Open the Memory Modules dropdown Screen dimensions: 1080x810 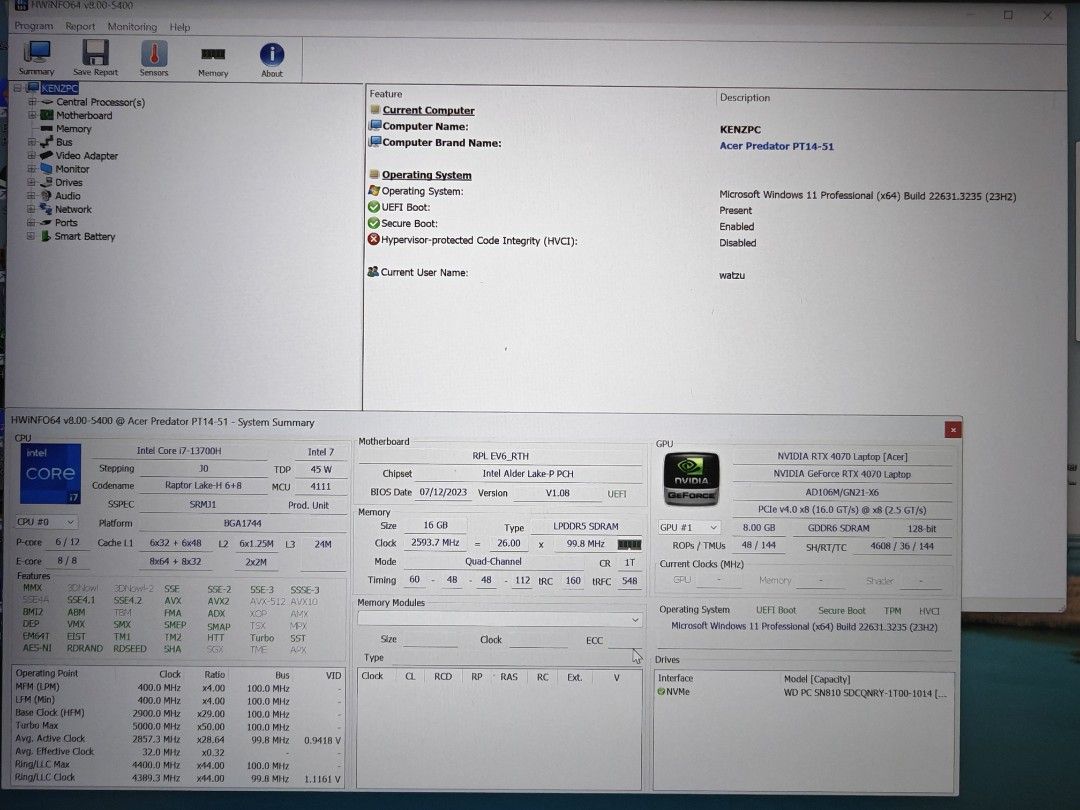(x=499, y=619)
